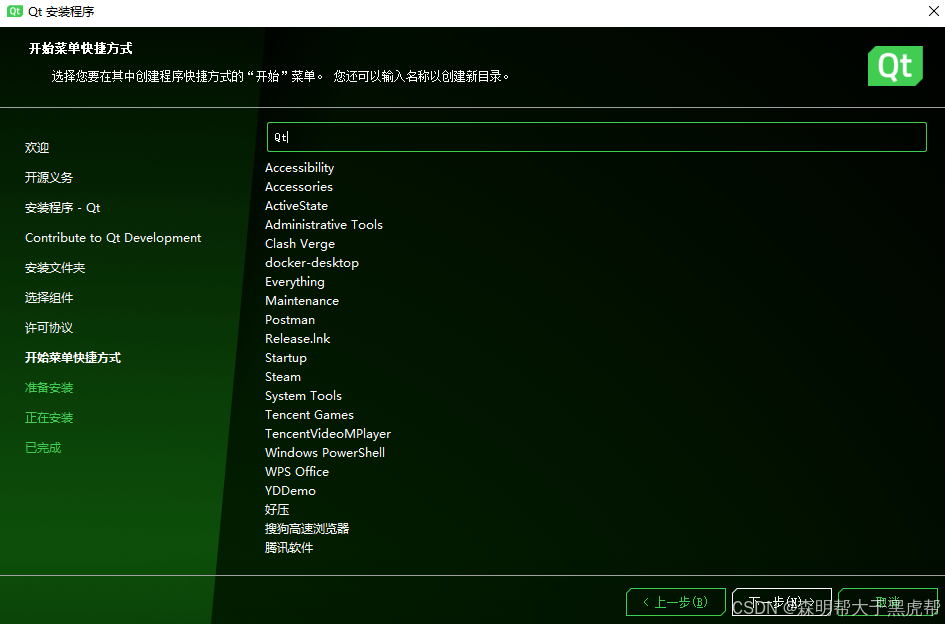Click the current 开始菜单快捷方式 sidebar step
The width and height of the screenshot is (945, 624).
click(73, 358)
